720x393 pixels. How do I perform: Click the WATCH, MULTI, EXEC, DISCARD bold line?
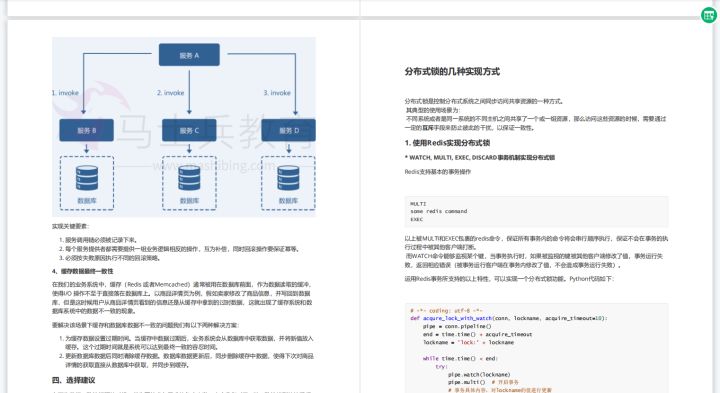(x=480, y=157)
